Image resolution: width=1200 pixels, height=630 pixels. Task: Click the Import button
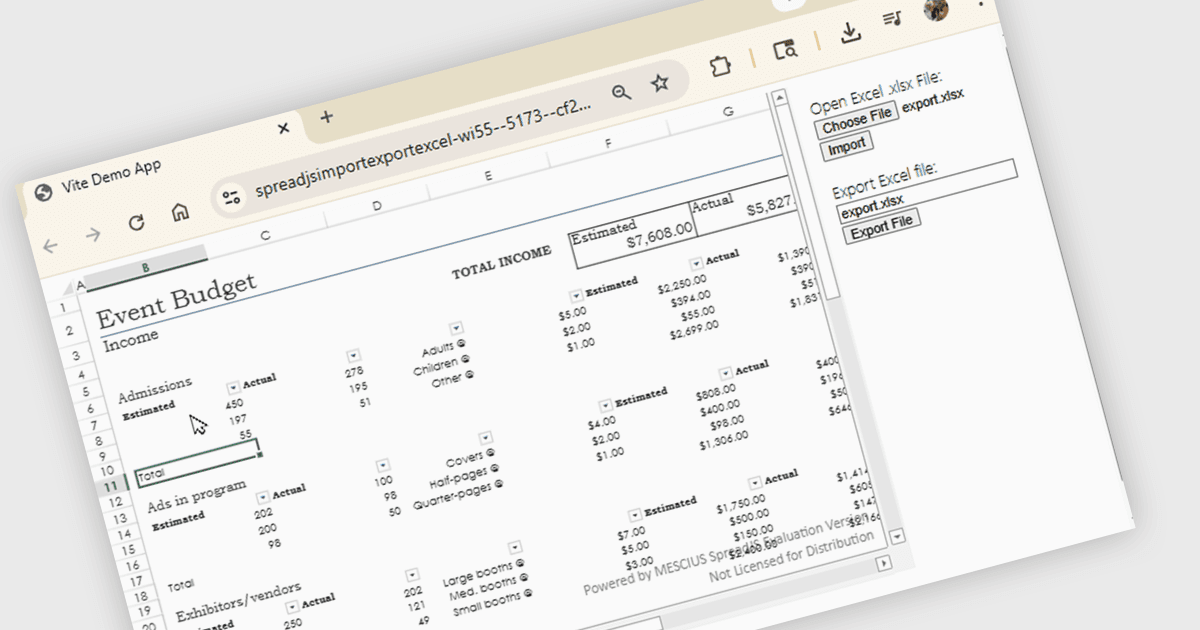pos(847,146)
